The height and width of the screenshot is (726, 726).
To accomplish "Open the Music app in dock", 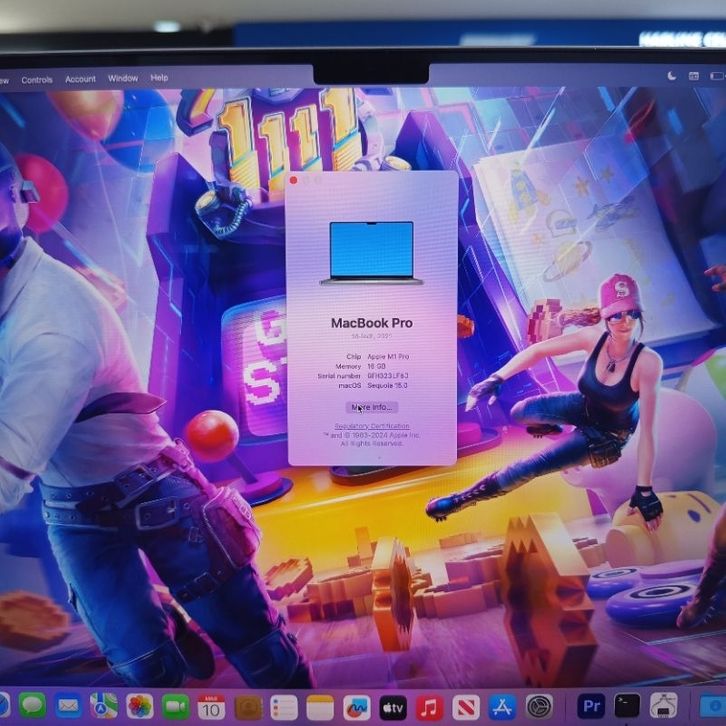I will [430, 707].
